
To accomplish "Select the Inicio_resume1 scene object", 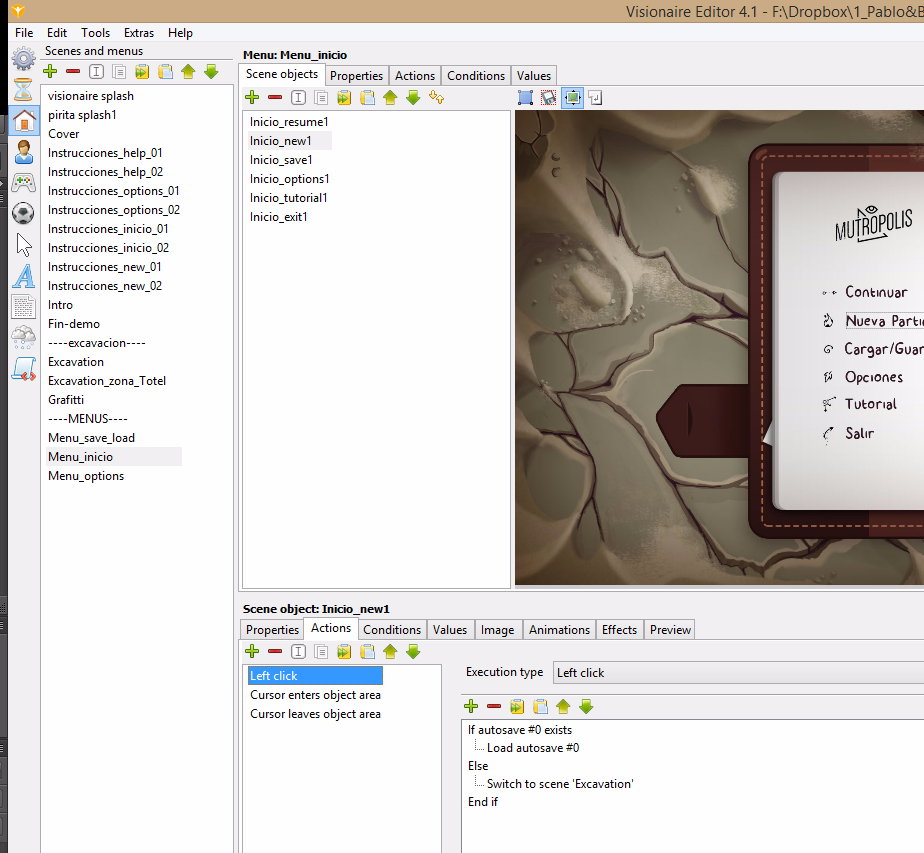I will point(289,122).
